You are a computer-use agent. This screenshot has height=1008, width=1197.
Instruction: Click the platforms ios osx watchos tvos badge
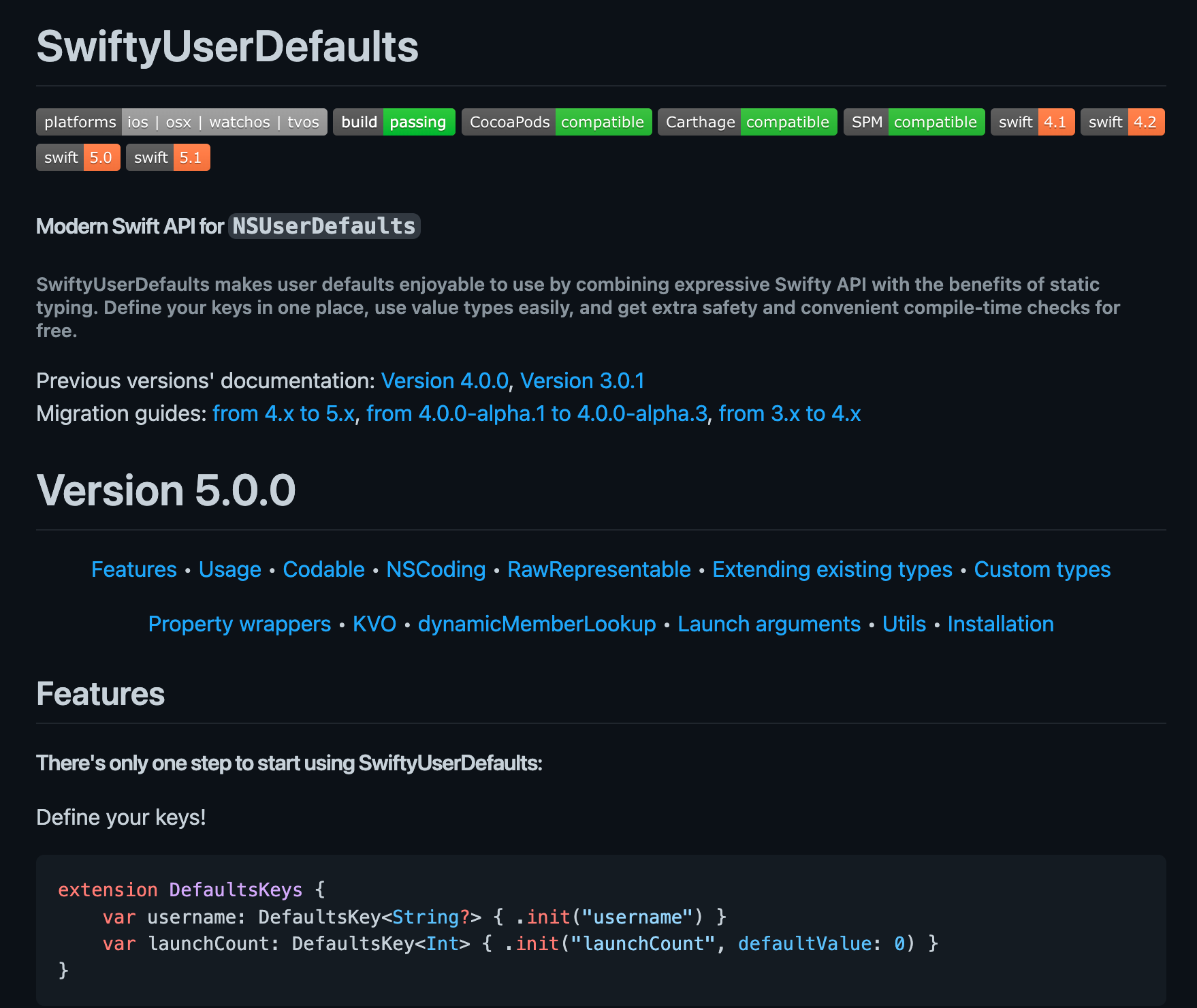182,122
